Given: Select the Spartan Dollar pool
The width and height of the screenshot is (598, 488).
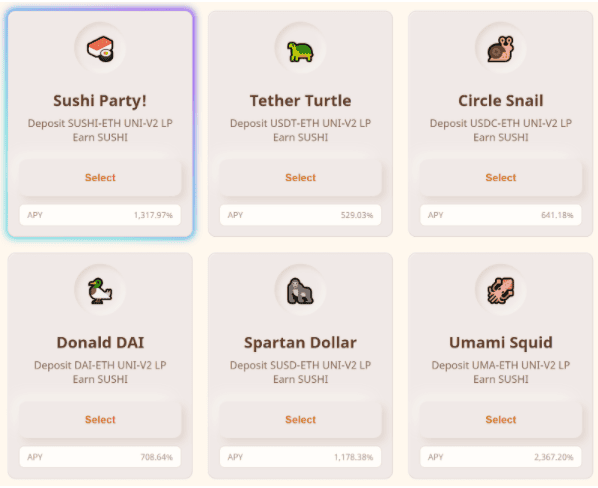Looking at the screenshot, I should pyautogui.click(x=300, y=419).
